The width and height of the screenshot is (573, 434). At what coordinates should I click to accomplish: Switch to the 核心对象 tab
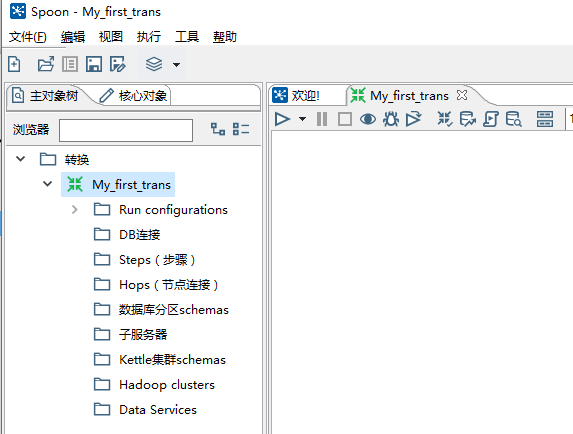point(134,96)
